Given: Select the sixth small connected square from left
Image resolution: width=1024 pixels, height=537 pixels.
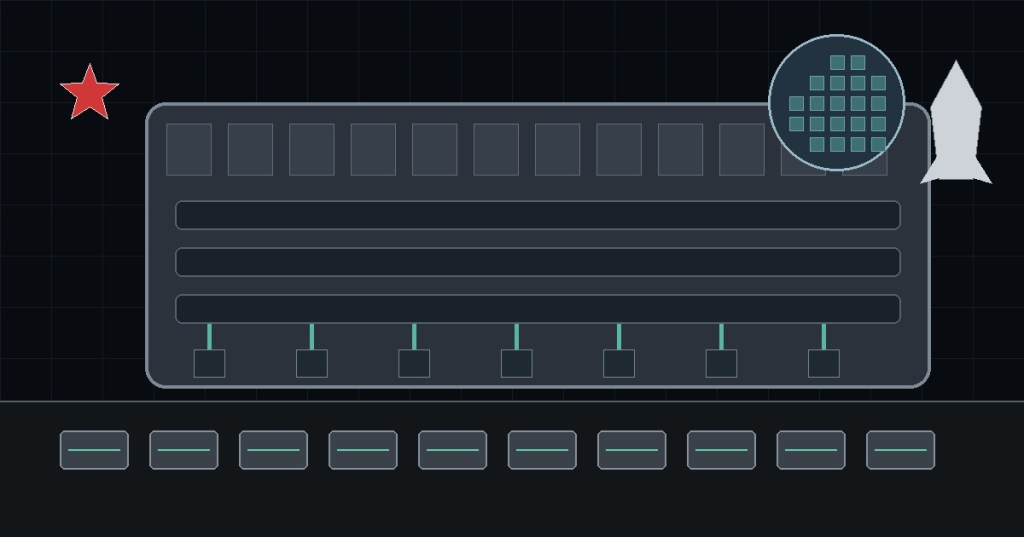Looking at the screenshot, I should 722,364.
